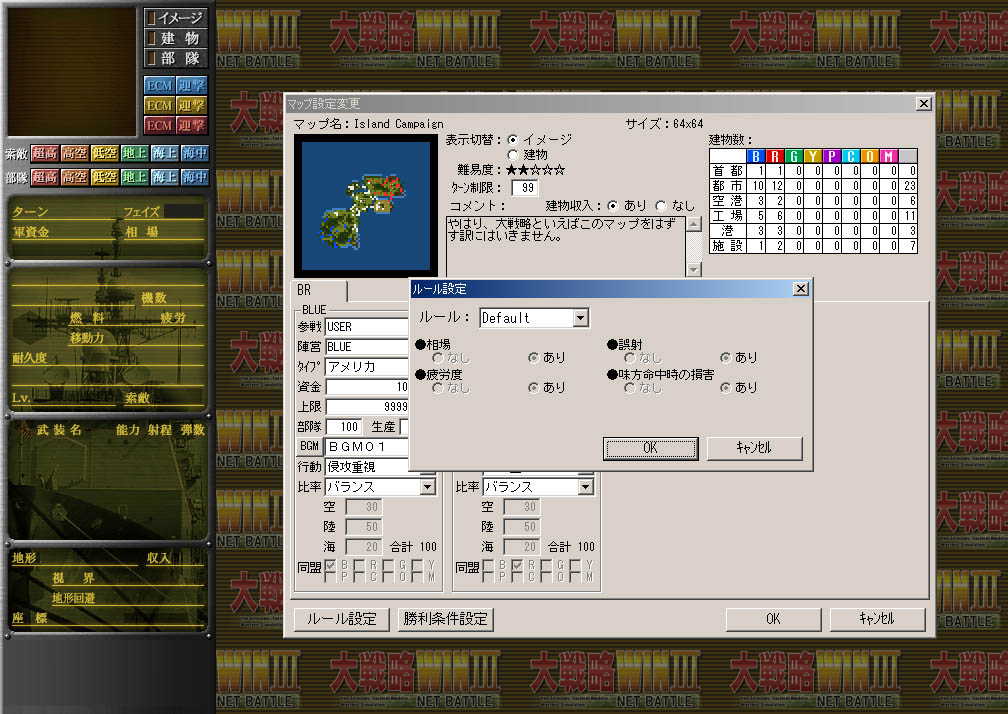Select 建物 radio under 表示切替
Image resolution: width=1008 pixels, height=714 pixels.
(512, 155)
